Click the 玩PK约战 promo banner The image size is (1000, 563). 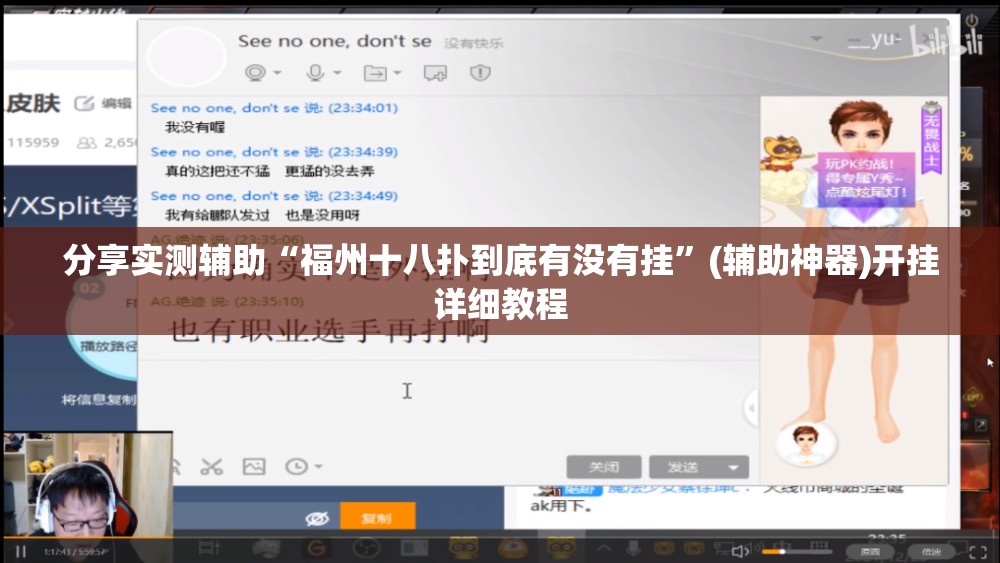pyautogui.click(x=866, y=178)
